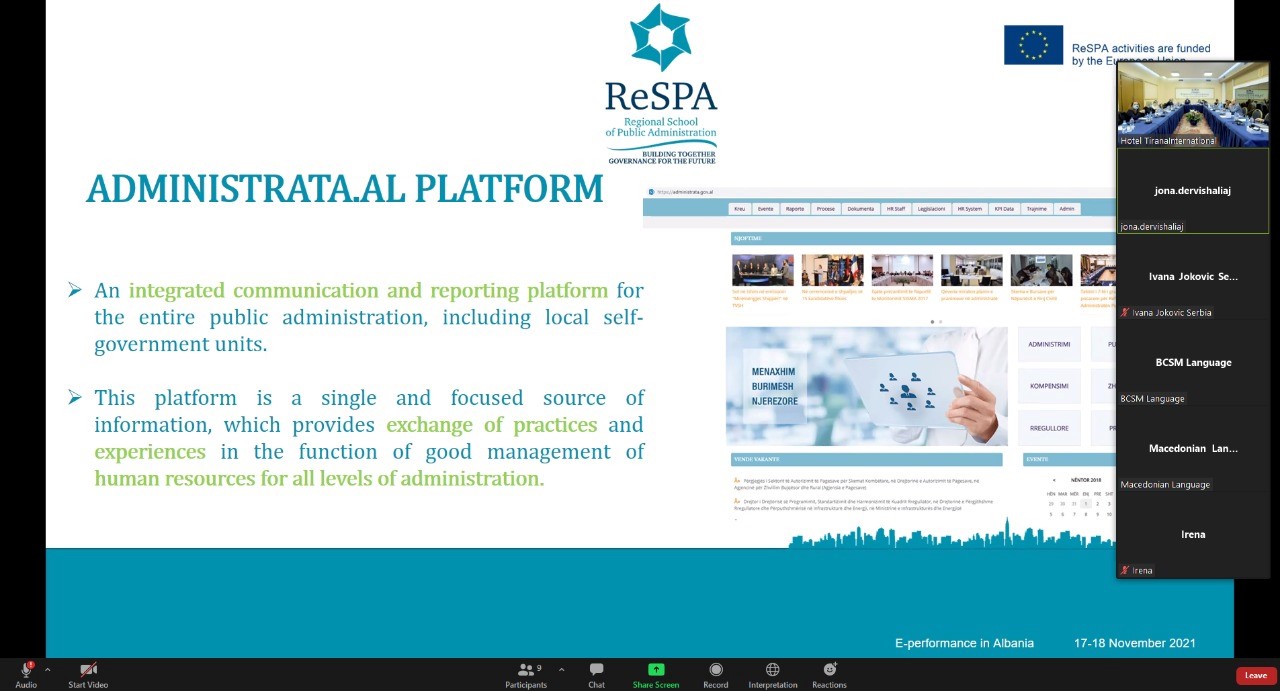Click the KOMPENSIMI tile
The height and width of the screenshot is (691, 1280).
pos(1049,386)
